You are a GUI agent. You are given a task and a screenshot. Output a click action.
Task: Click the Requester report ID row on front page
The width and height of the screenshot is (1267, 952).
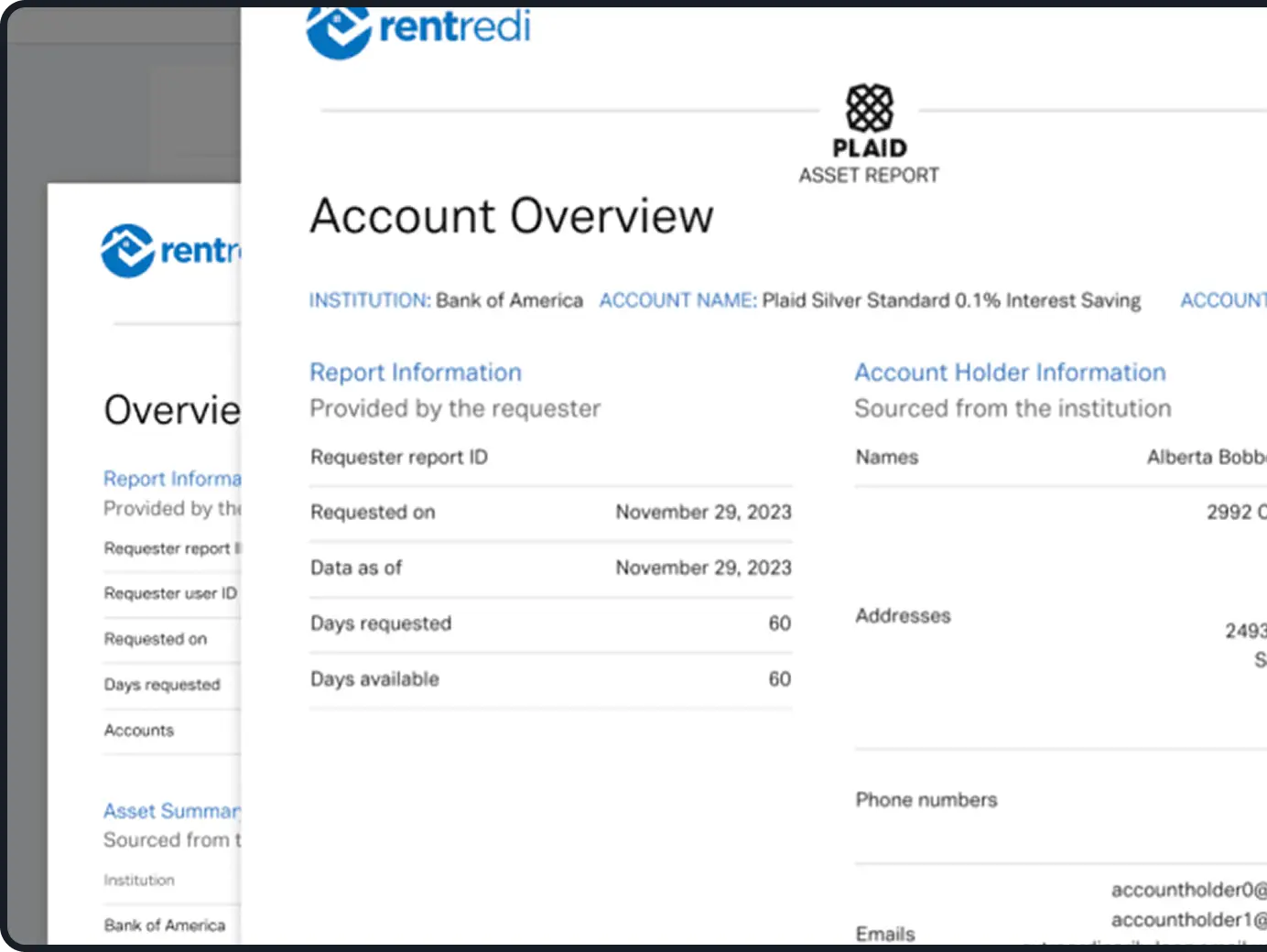[399, 458]
